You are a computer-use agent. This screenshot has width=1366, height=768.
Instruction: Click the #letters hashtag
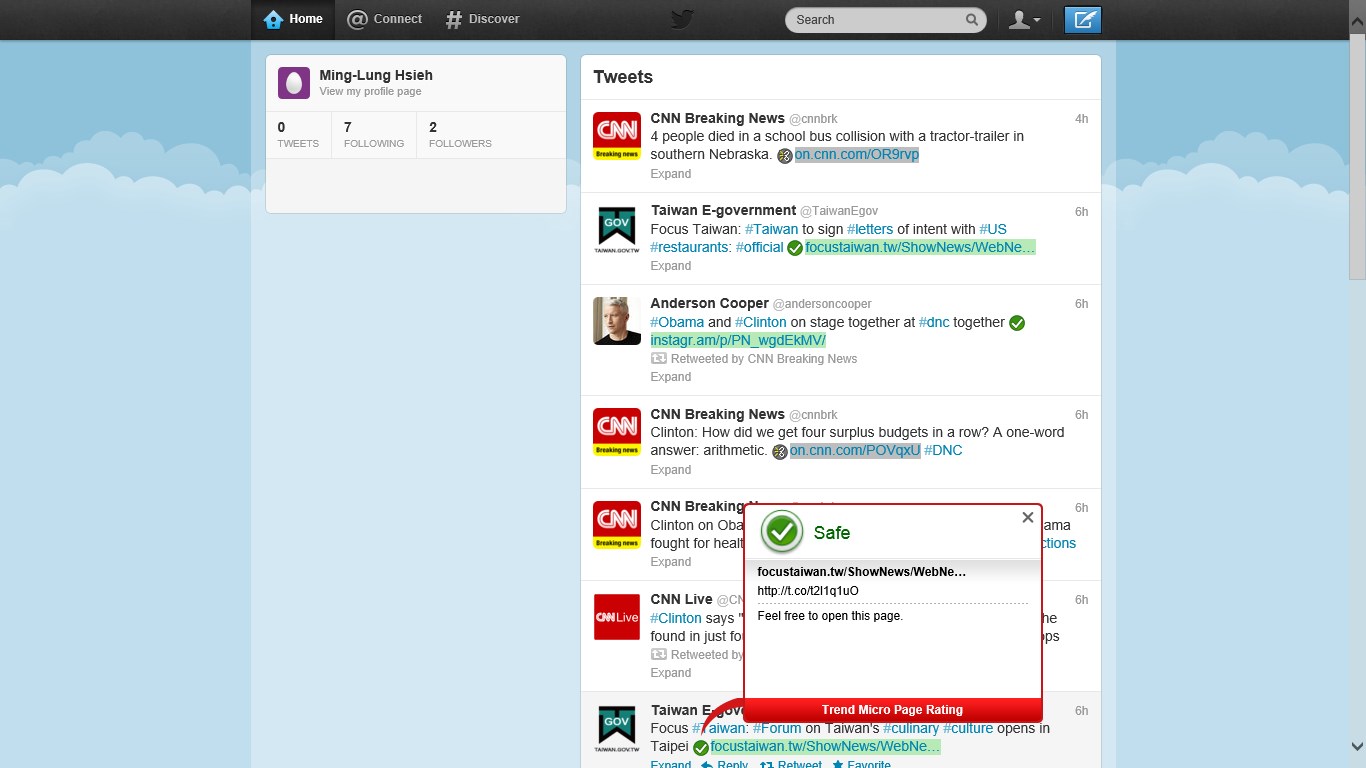tap(870, 229)
